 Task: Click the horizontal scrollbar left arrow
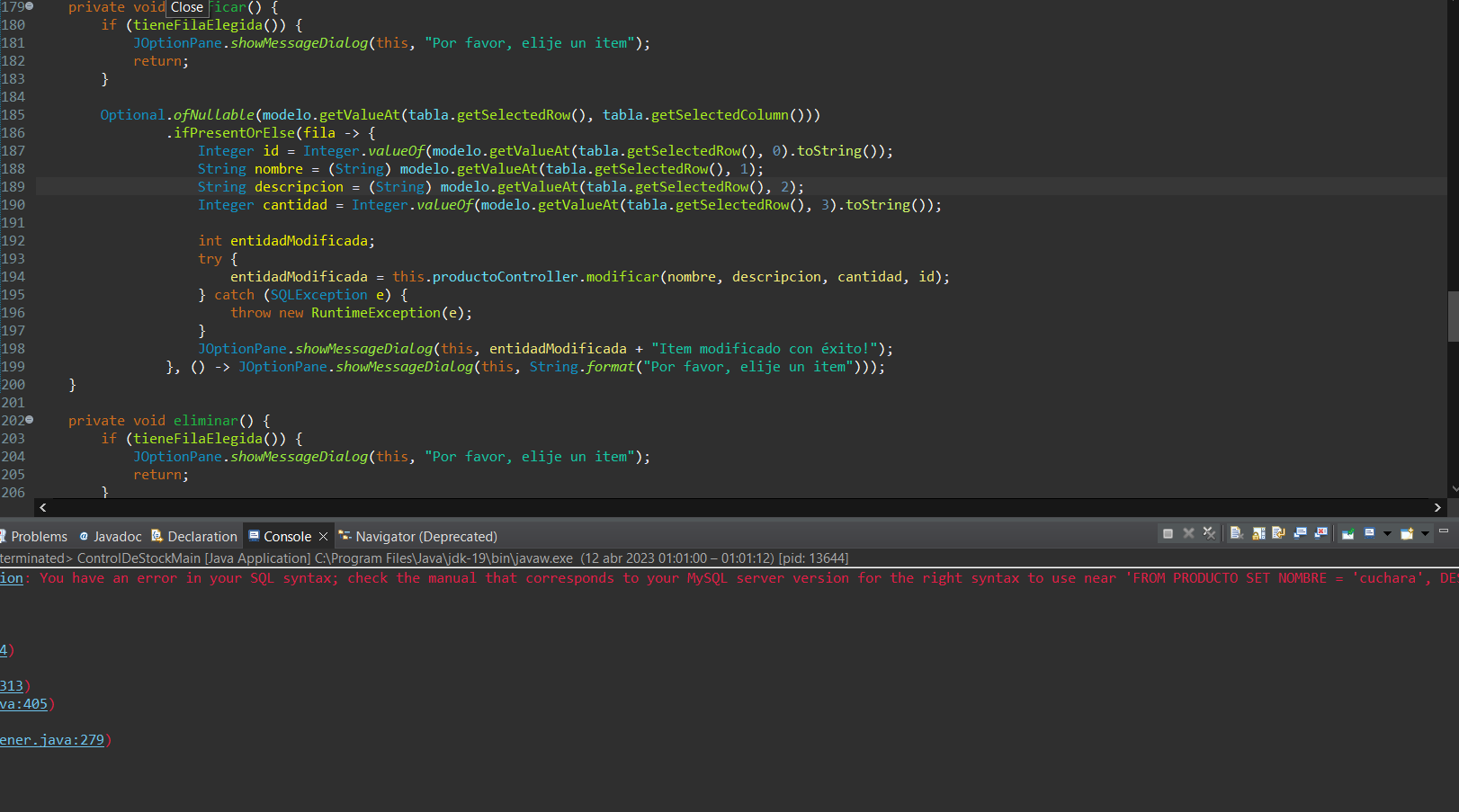point(43,508)
